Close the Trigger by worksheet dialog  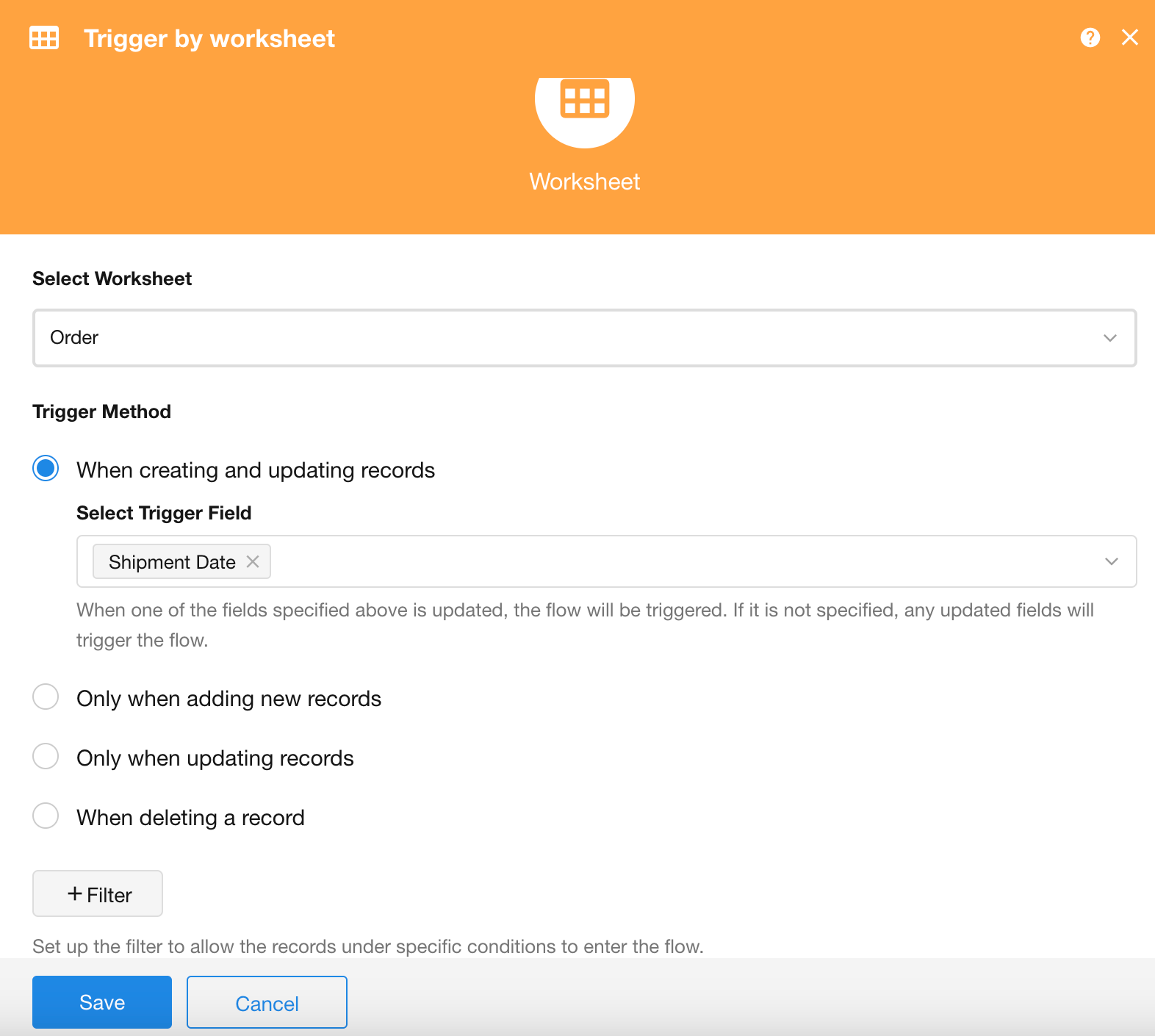click(x=1130, y=37)
